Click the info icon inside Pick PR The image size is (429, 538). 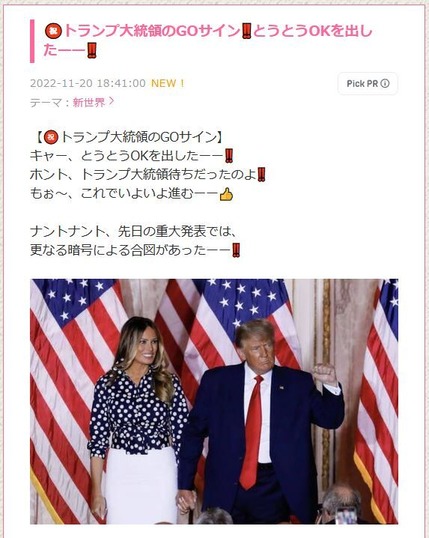coord(385,83)
